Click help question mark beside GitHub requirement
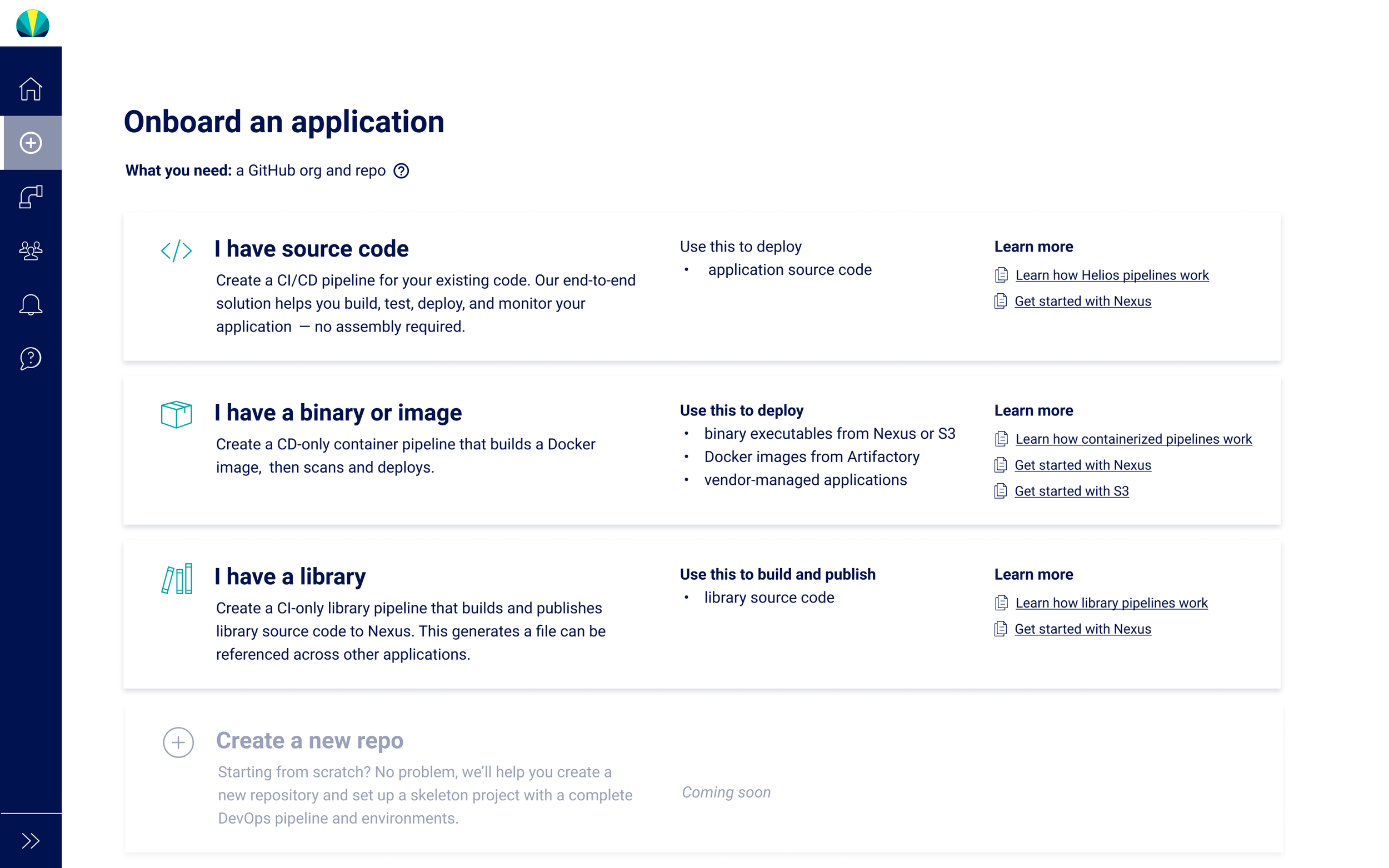The image size is (1389, 868). click(401, 171)
